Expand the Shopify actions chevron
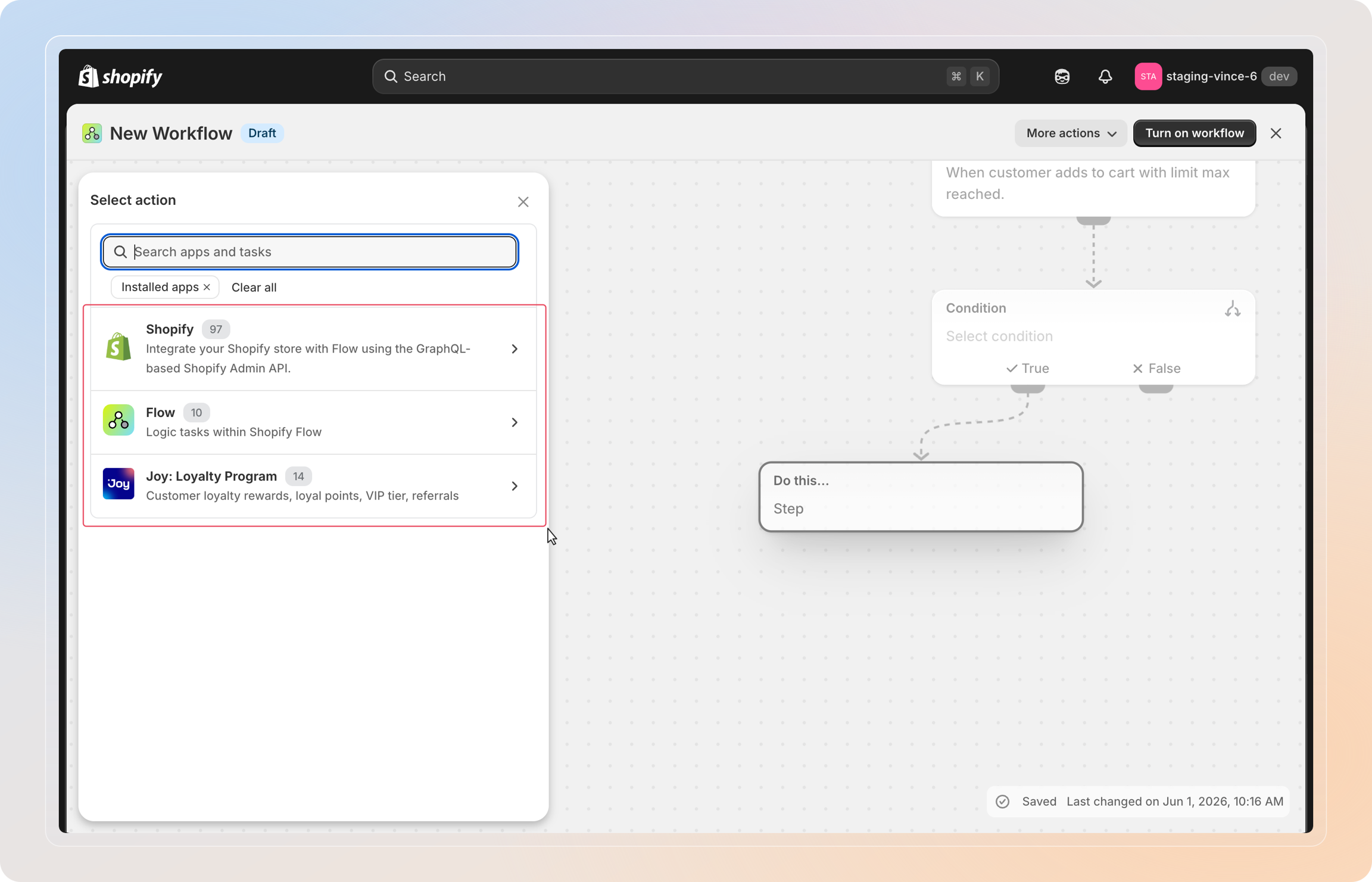Image resolution: width=1372 pixels, height=882 pixels. click(x=514, y=348)
